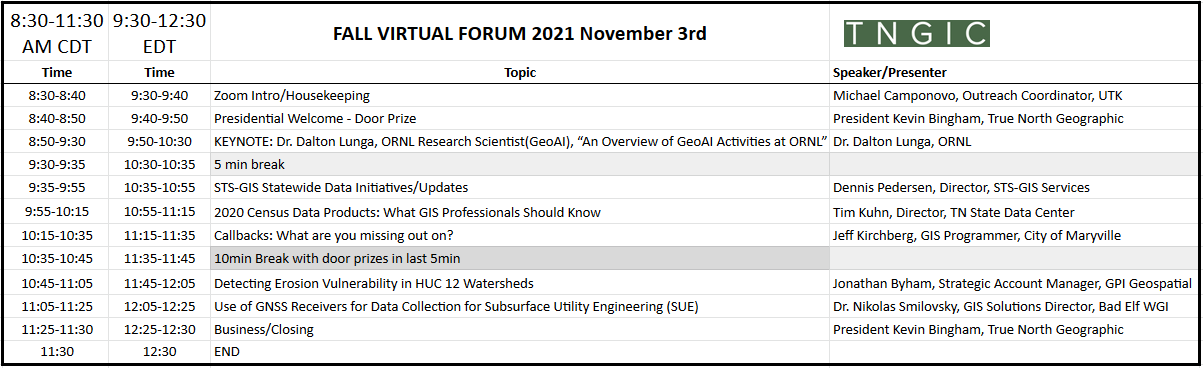Select the Topic column header
This screenshot has width=1203, height=368.
click(x=520, y=73)
